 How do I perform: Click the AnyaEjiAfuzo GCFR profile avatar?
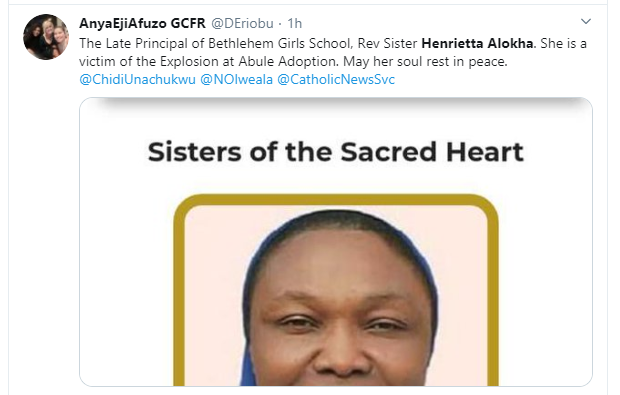click(46, 37)
